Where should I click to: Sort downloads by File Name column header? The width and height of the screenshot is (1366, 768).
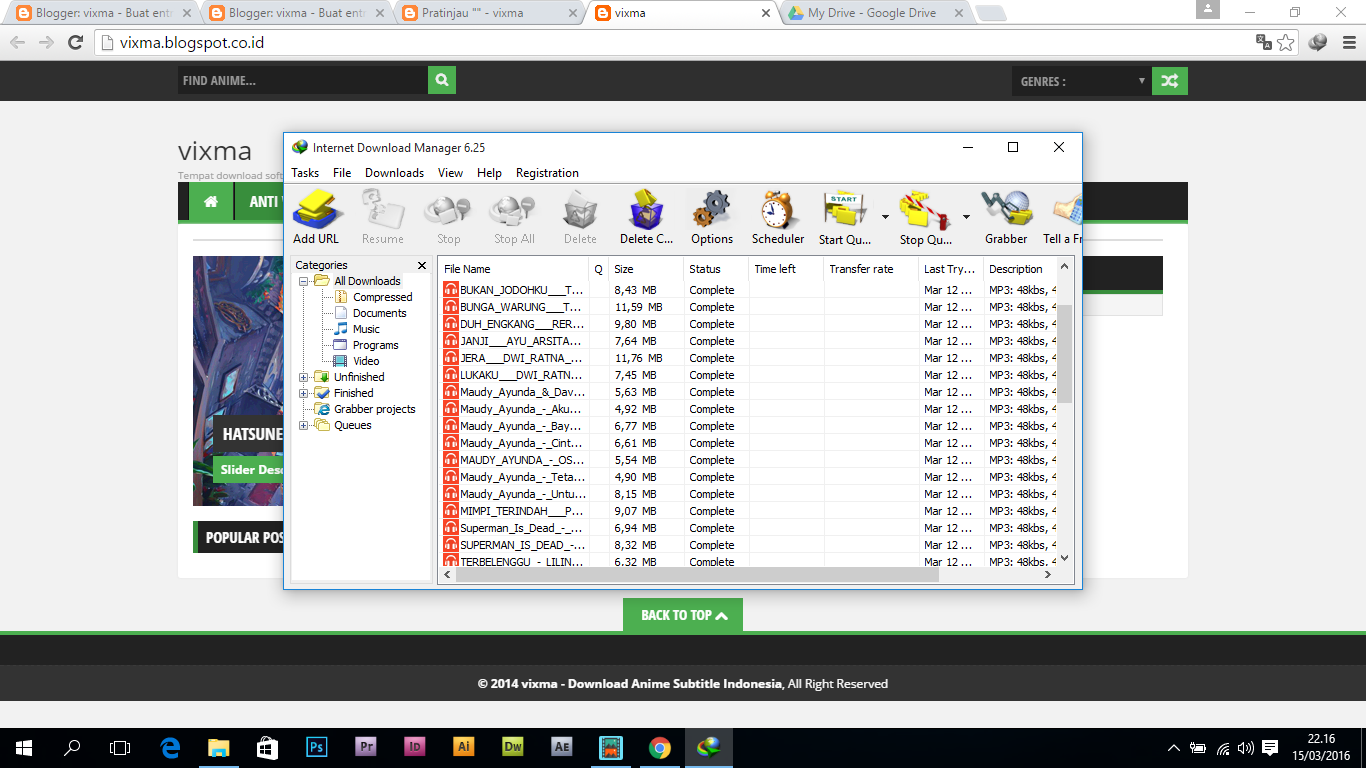coord(514,269)
